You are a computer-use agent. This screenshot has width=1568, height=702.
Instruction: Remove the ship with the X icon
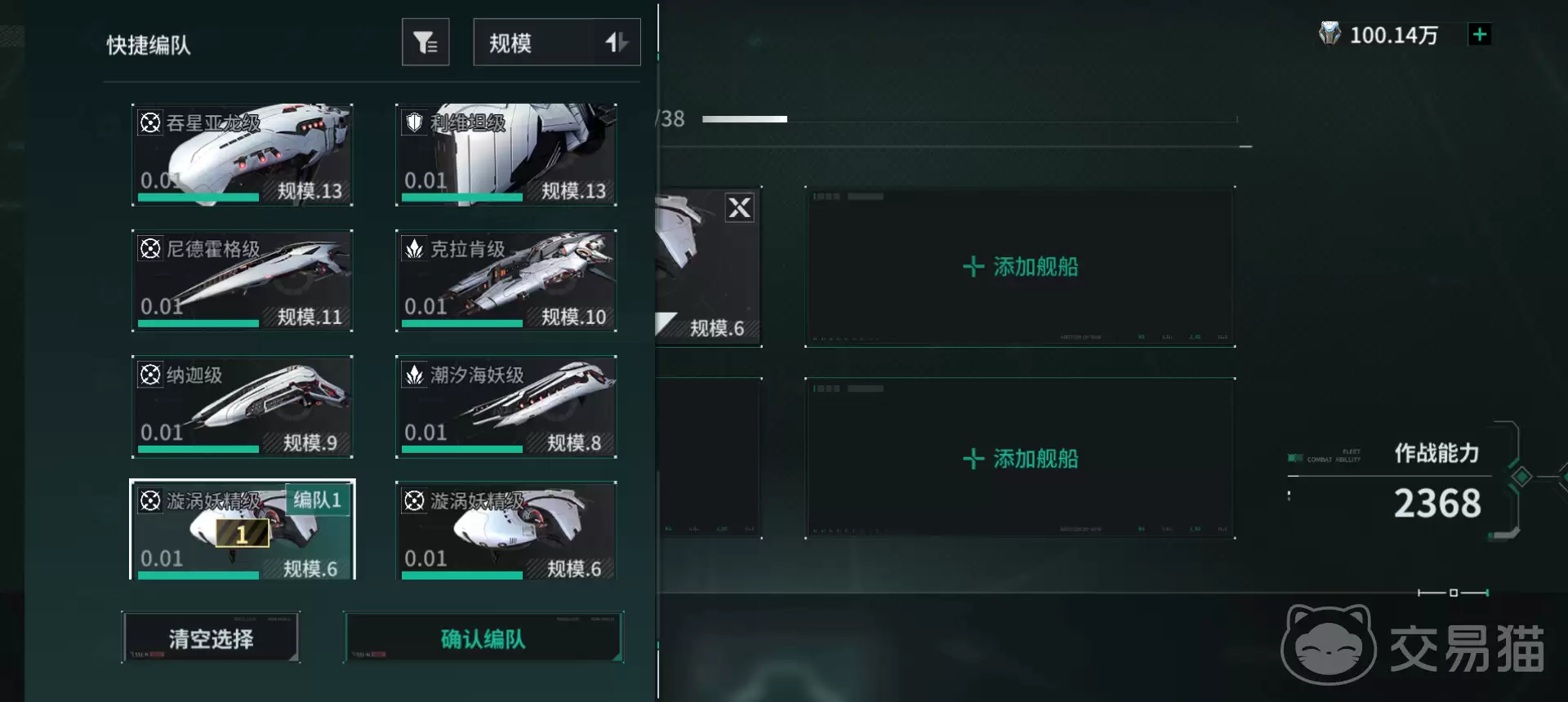[739, 207]
